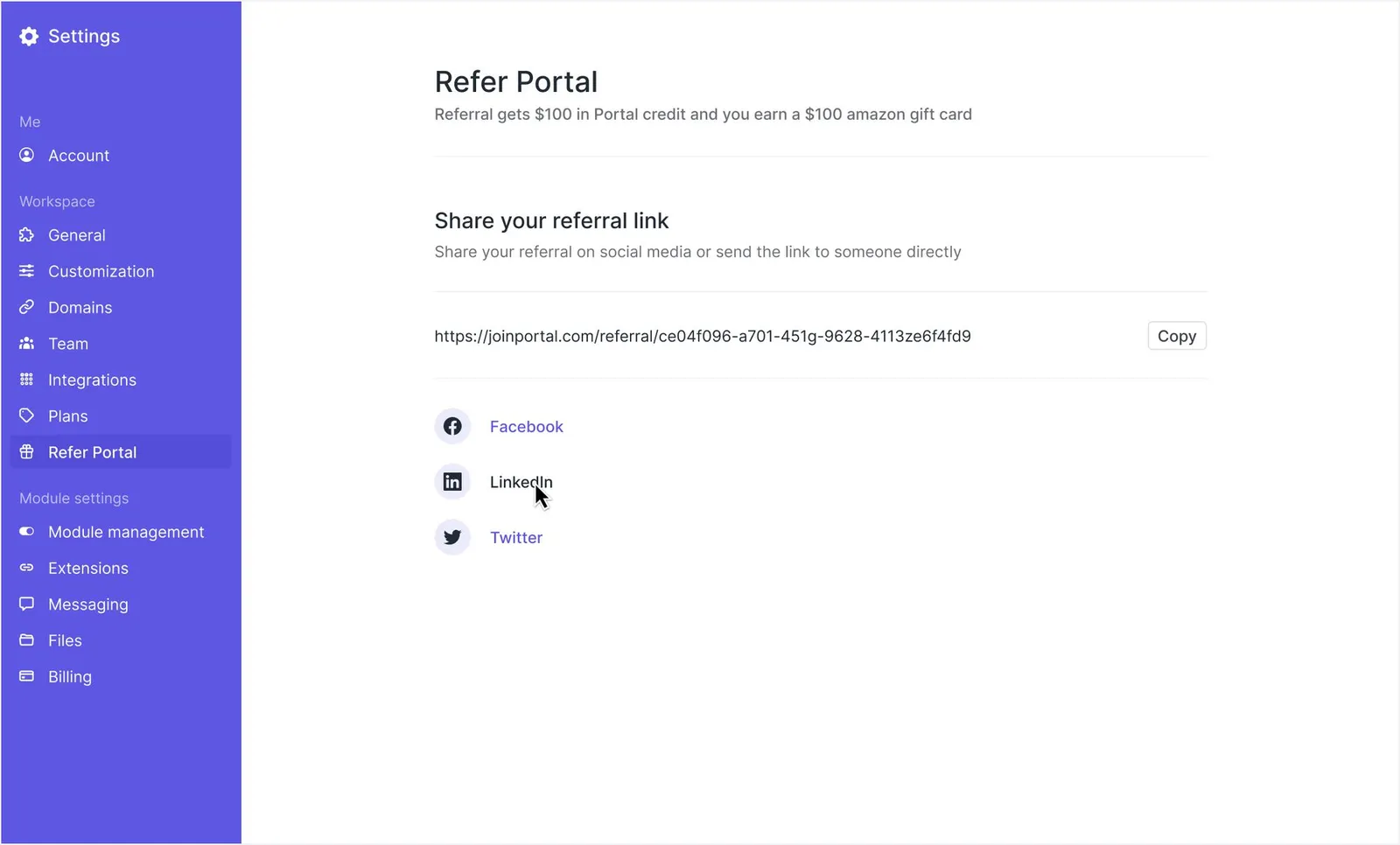
Task: Click the Refer Portal gift icon
Action: tap(27, 452)
